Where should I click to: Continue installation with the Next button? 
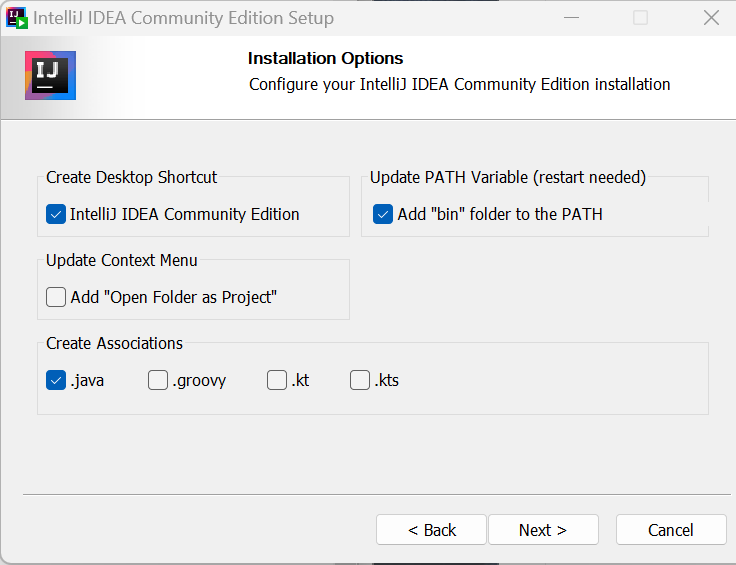point(544,530)
